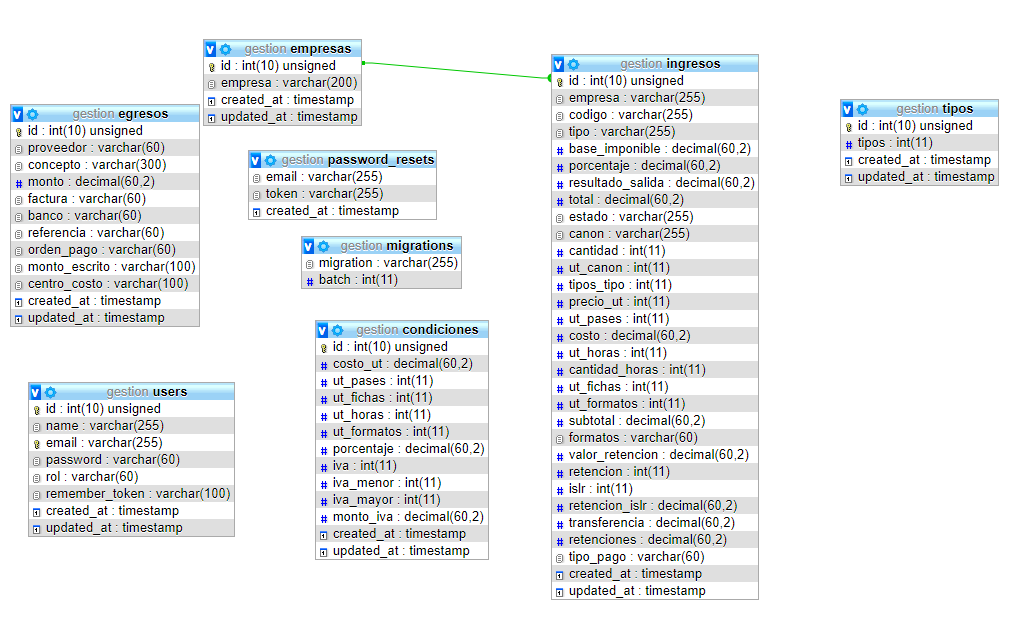Click the hash icon beside ingresos base_imponible

(x=560, y=150)
